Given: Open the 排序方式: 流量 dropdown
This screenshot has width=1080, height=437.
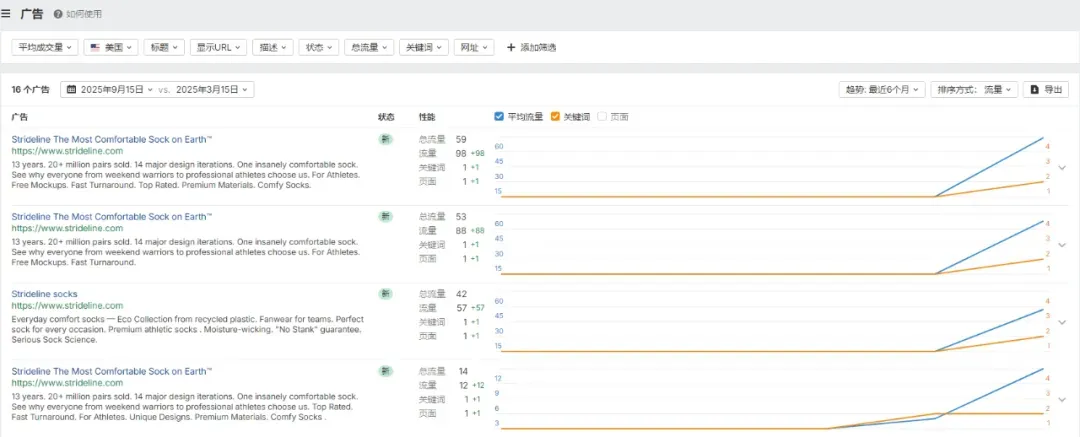Looking at the screenshot, I should click(974, 90).
